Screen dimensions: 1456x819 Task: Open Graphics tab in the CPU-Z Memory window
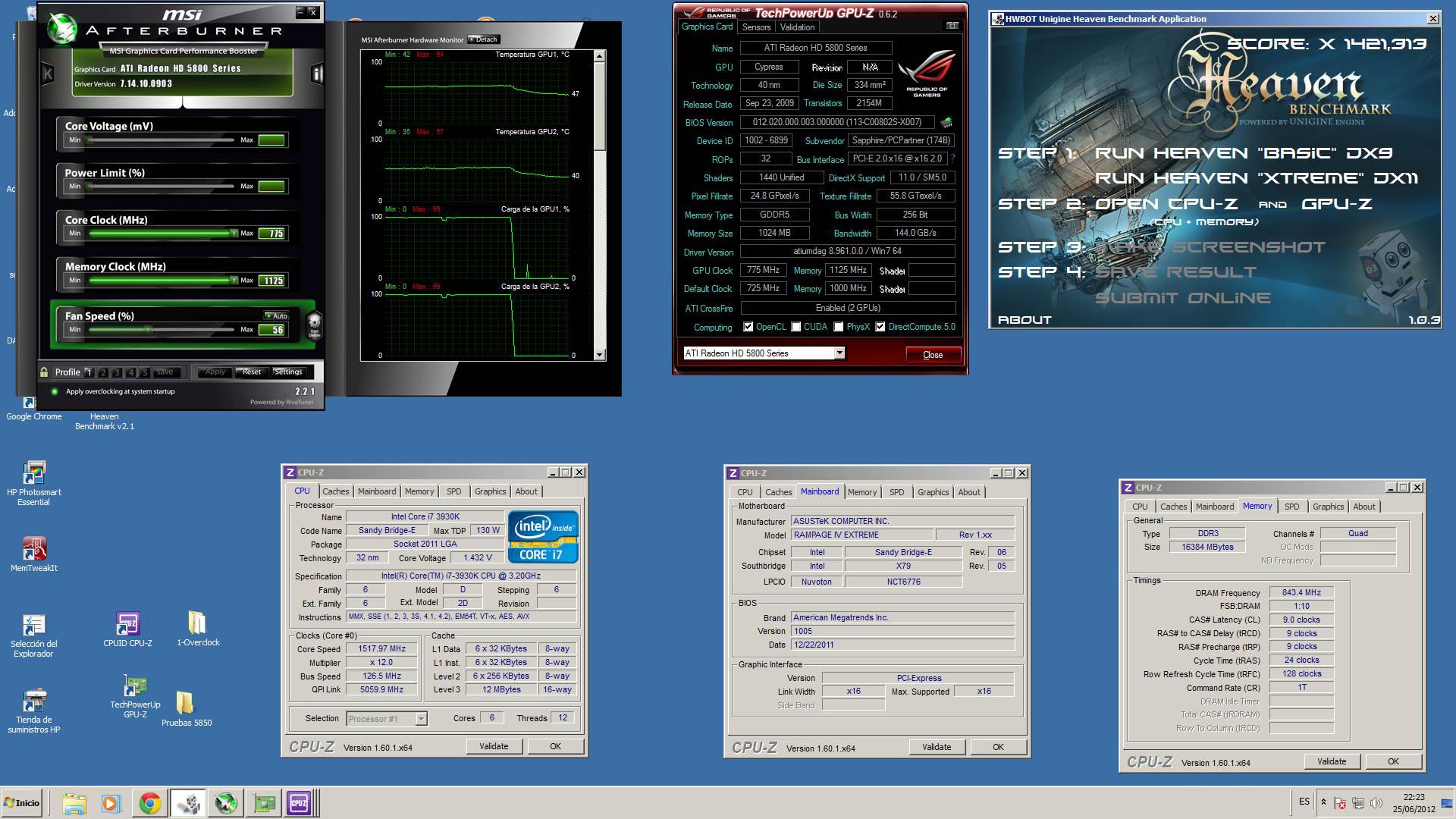click(1328, 507)
